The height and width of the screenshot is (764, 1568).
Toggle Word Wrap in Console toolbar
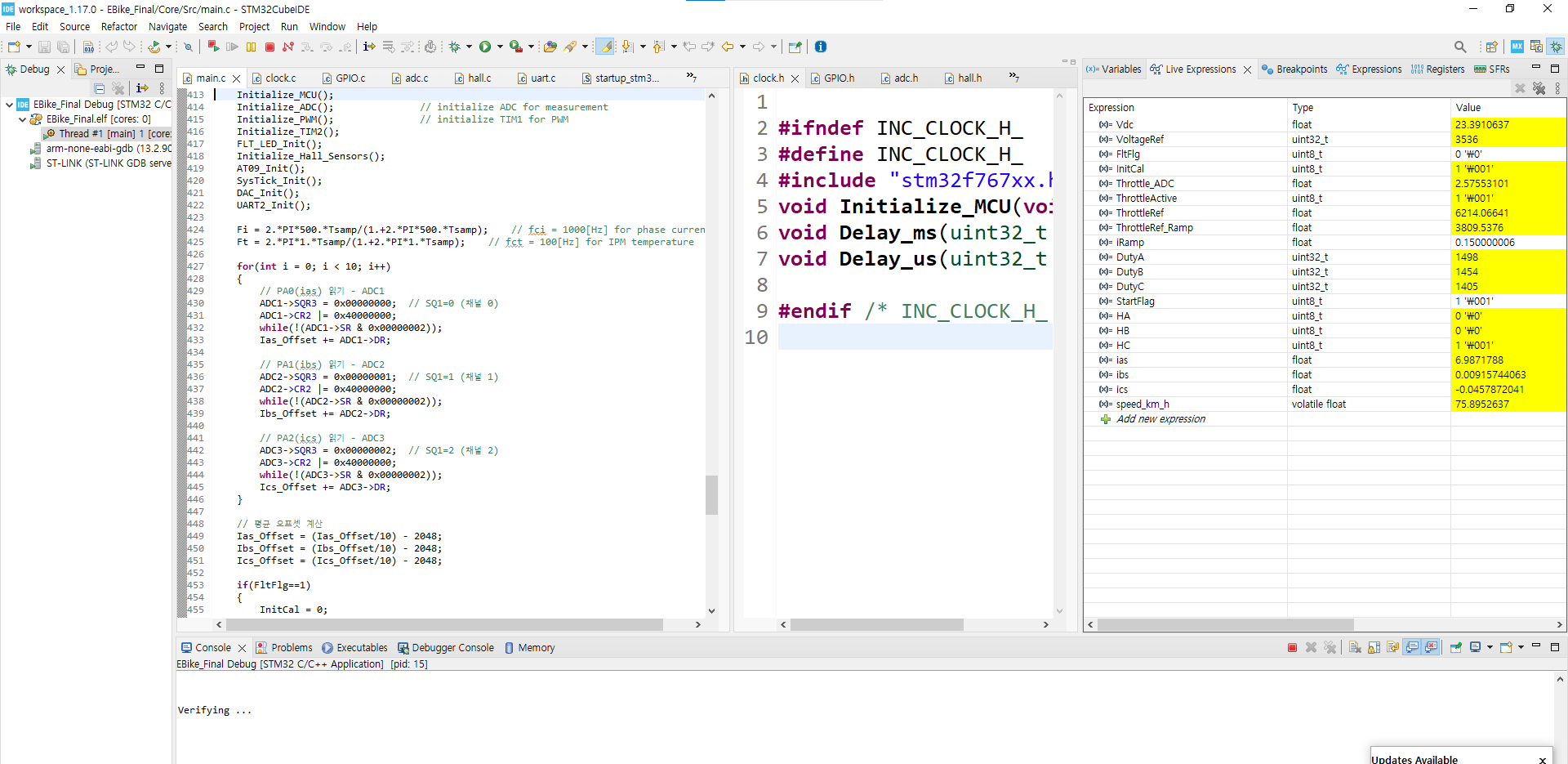[x=1393, y=648]
